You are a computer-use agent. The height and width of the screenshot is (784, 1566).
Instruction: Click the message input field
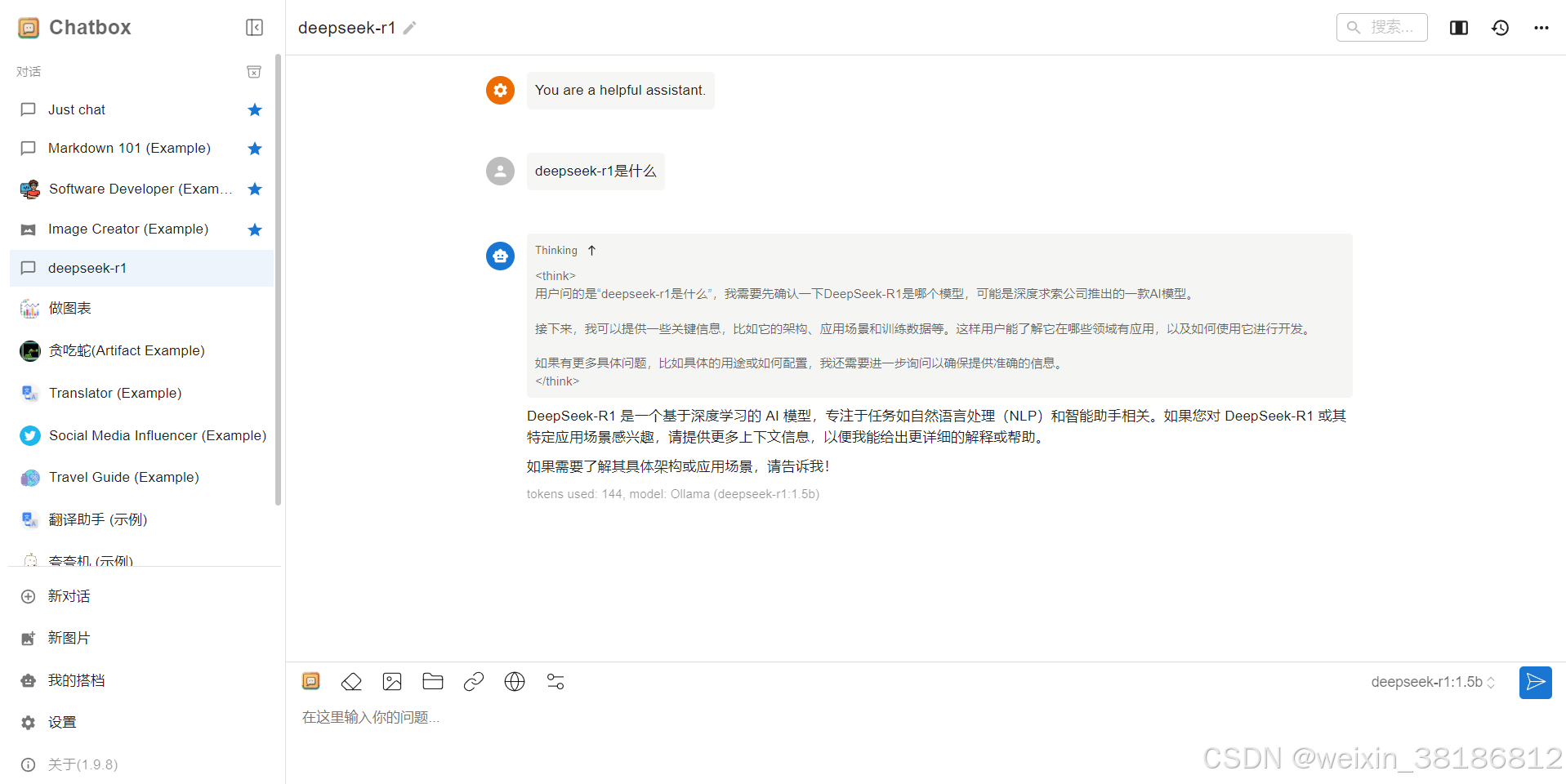(926, 718)
